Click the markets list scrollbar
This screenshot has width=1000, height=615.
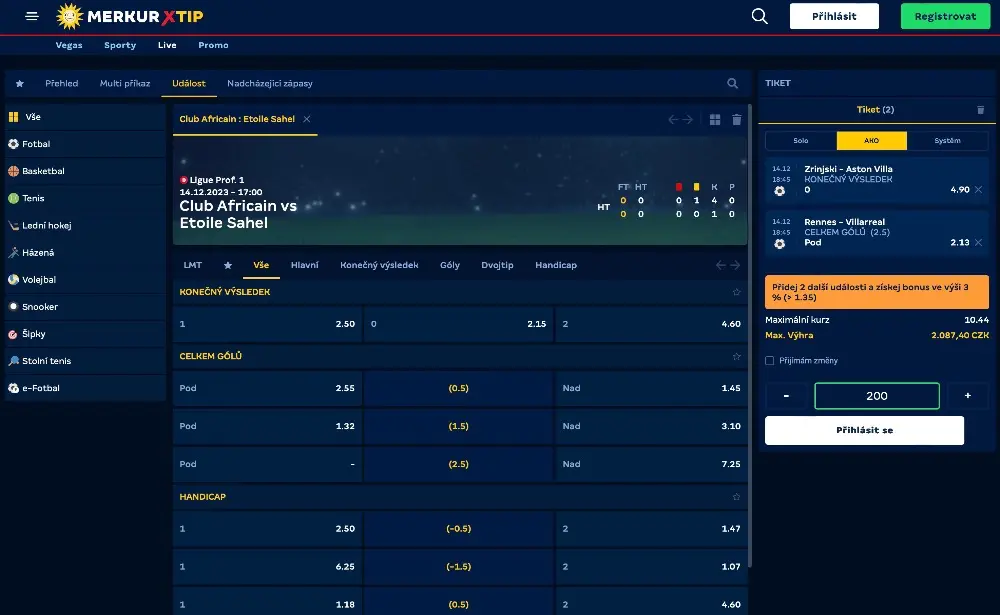[750, 336]
